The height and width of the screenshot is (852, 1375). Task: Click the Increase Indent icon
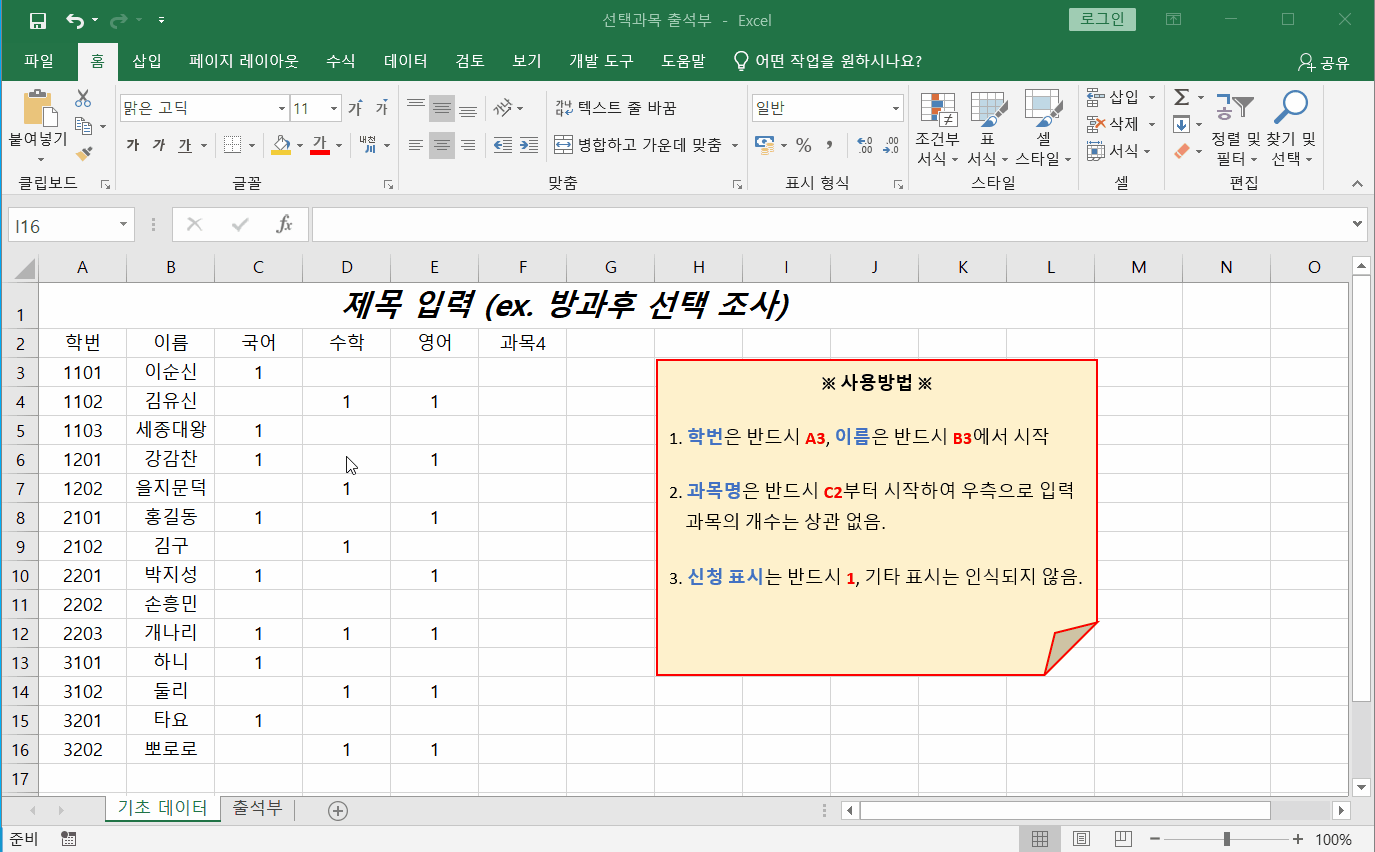tap(529, 145)
